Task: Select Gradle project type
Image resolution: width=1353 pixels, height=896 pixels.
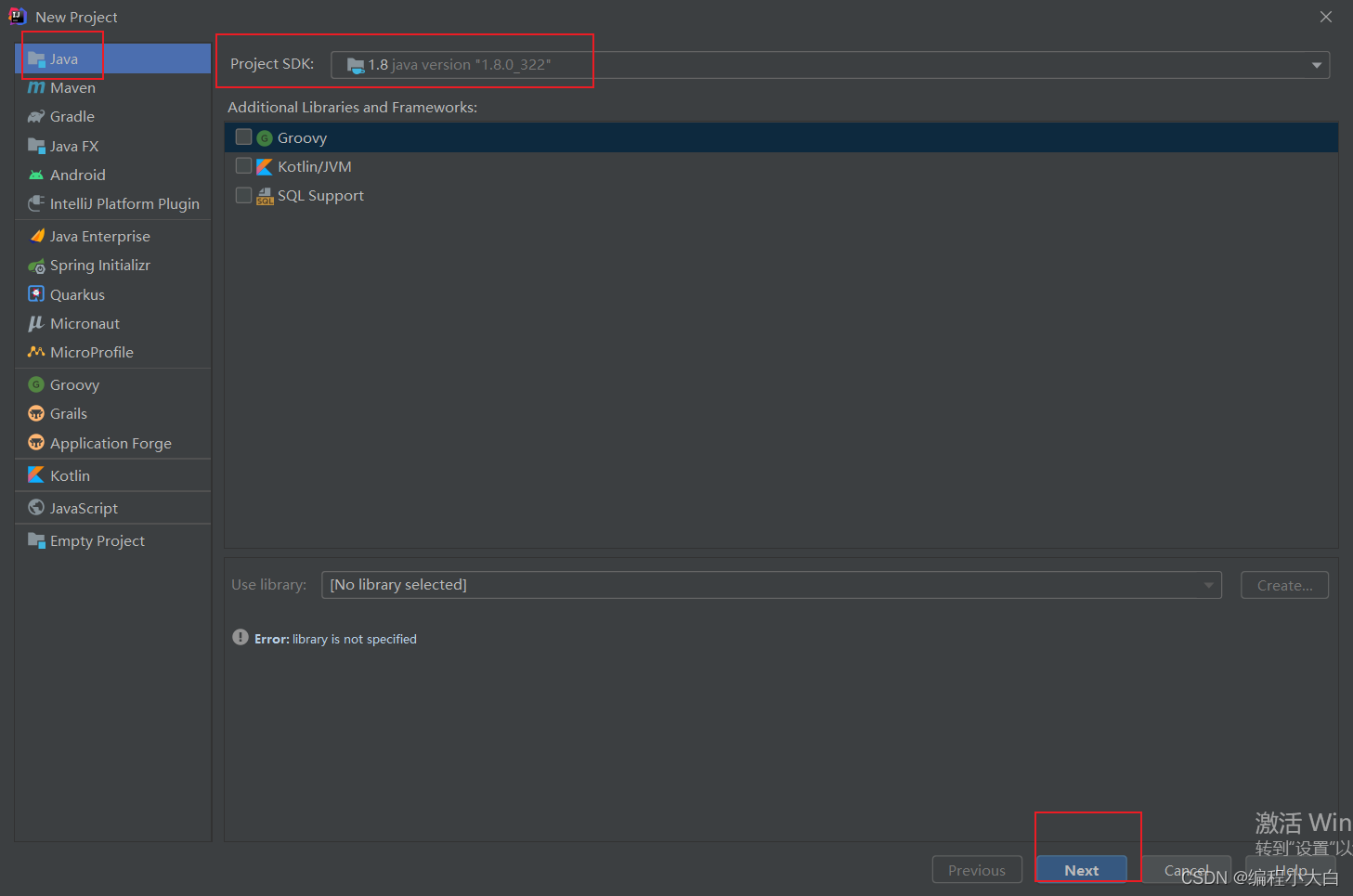Action: [113, 117]
